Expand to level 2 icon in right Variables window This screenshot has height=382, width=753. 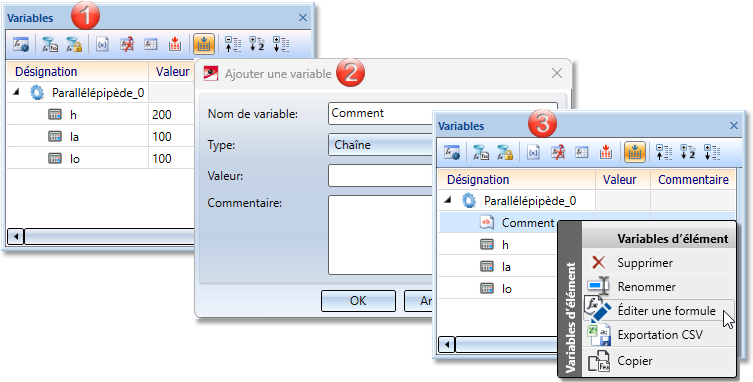coord(688,152)
